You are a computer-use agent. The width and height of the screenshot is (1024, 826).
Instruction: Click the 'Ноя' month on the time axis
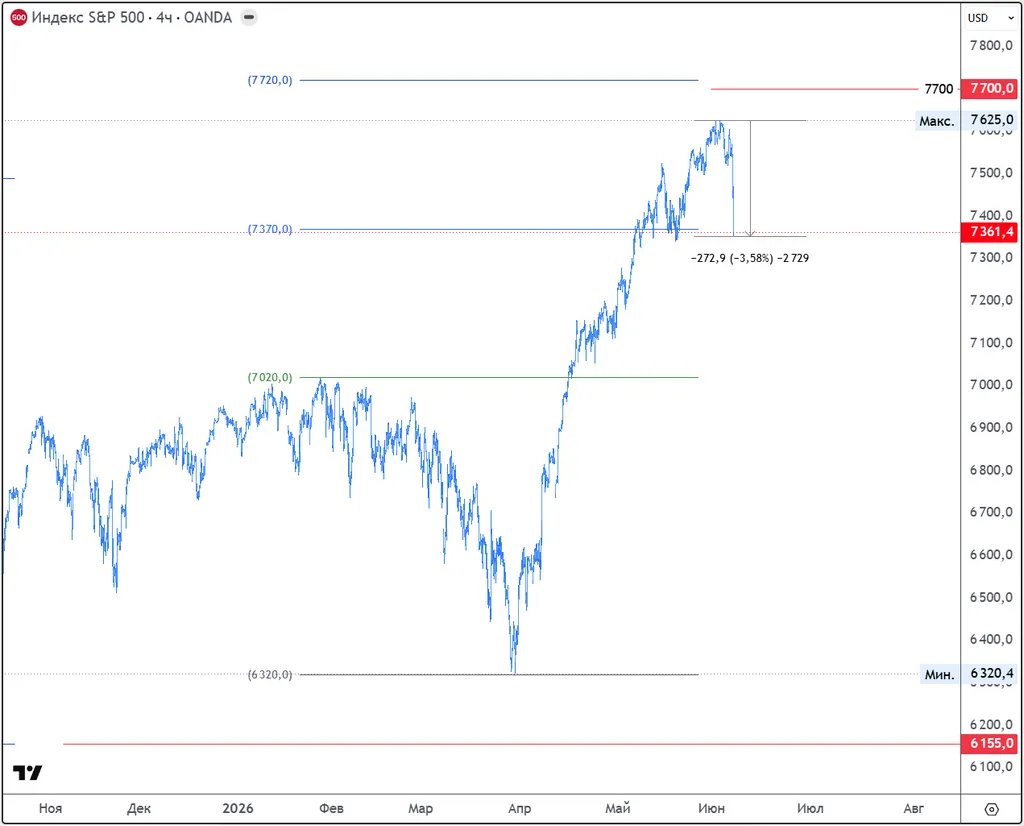click(50, 808)
